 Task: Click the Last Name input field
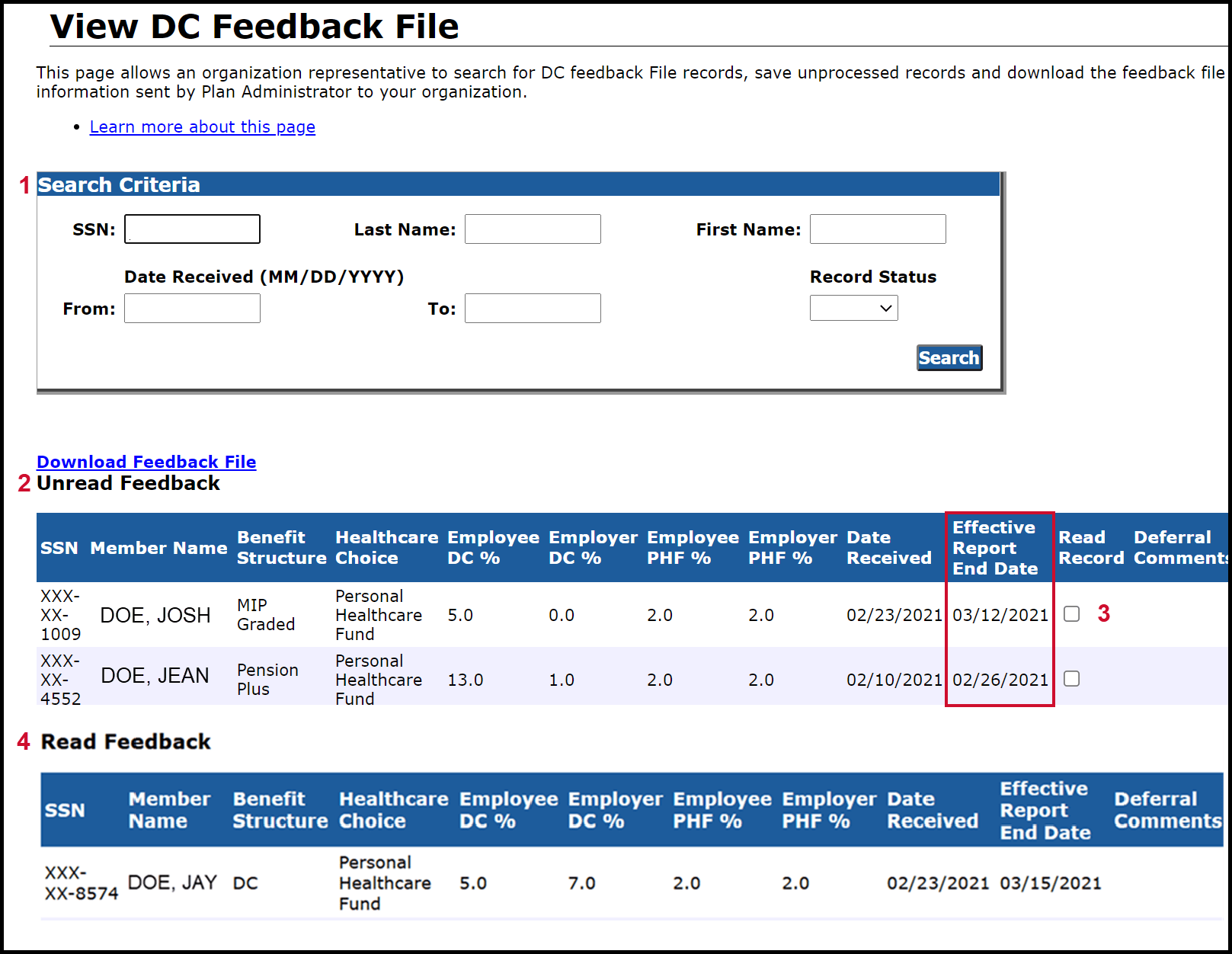(x=532, y=229)
